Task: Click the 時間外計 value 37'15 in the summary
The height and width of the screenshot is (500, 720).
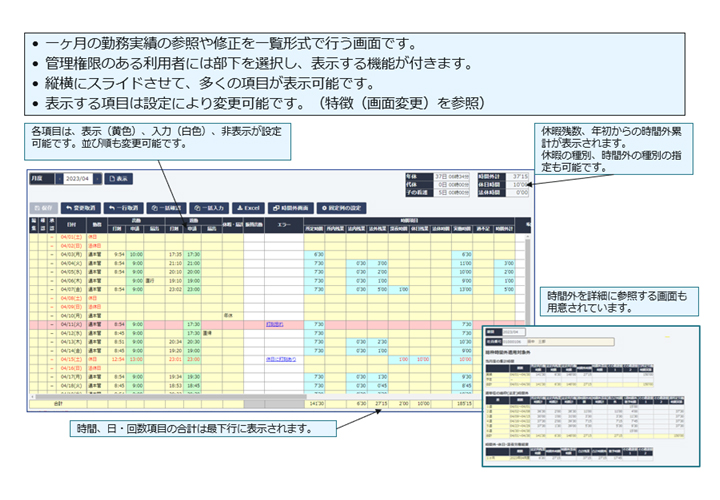Action: (517, 177)
